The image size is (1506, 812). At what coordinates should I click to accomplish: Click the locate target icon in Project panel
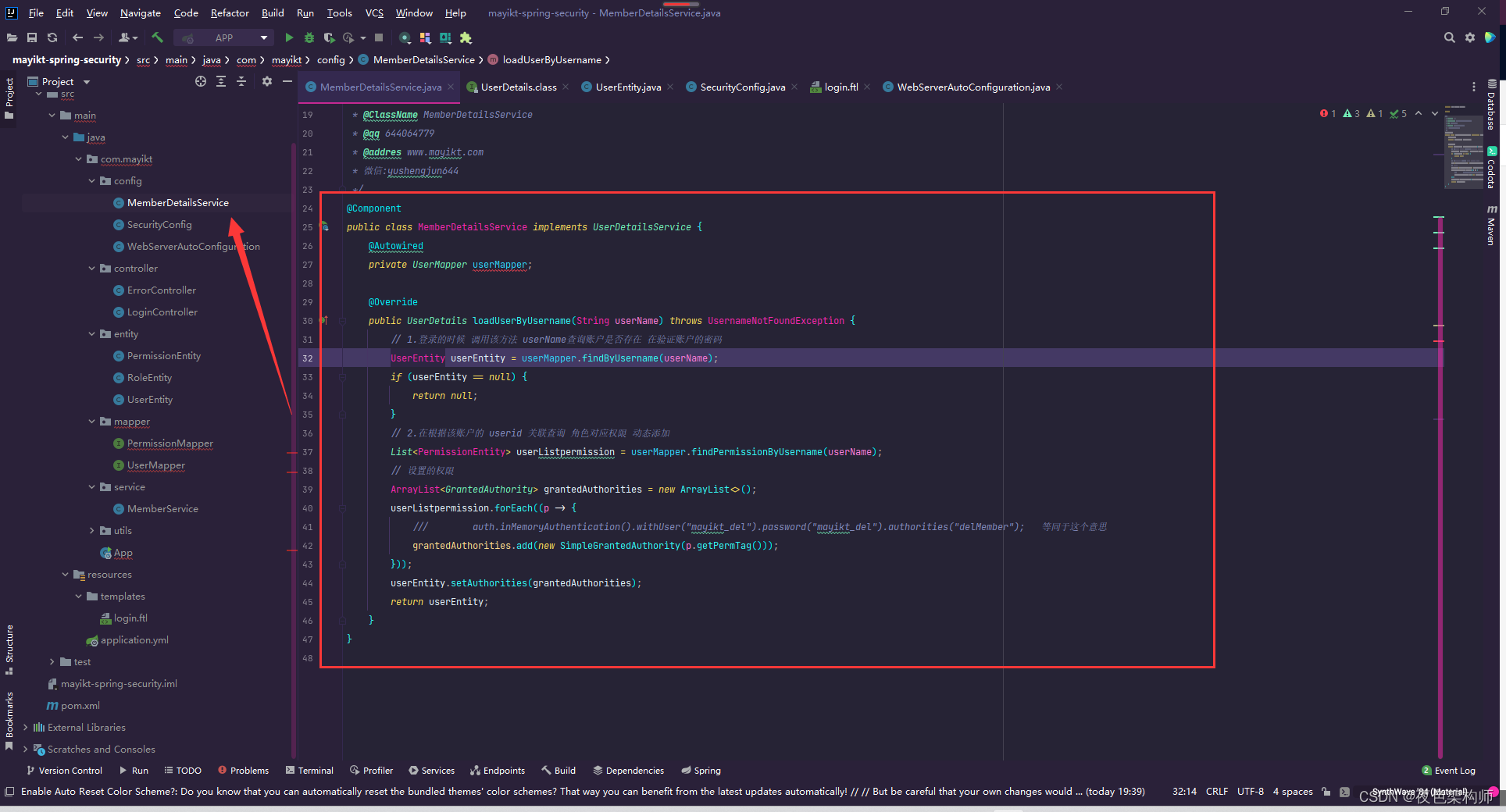tap(201, 81)
